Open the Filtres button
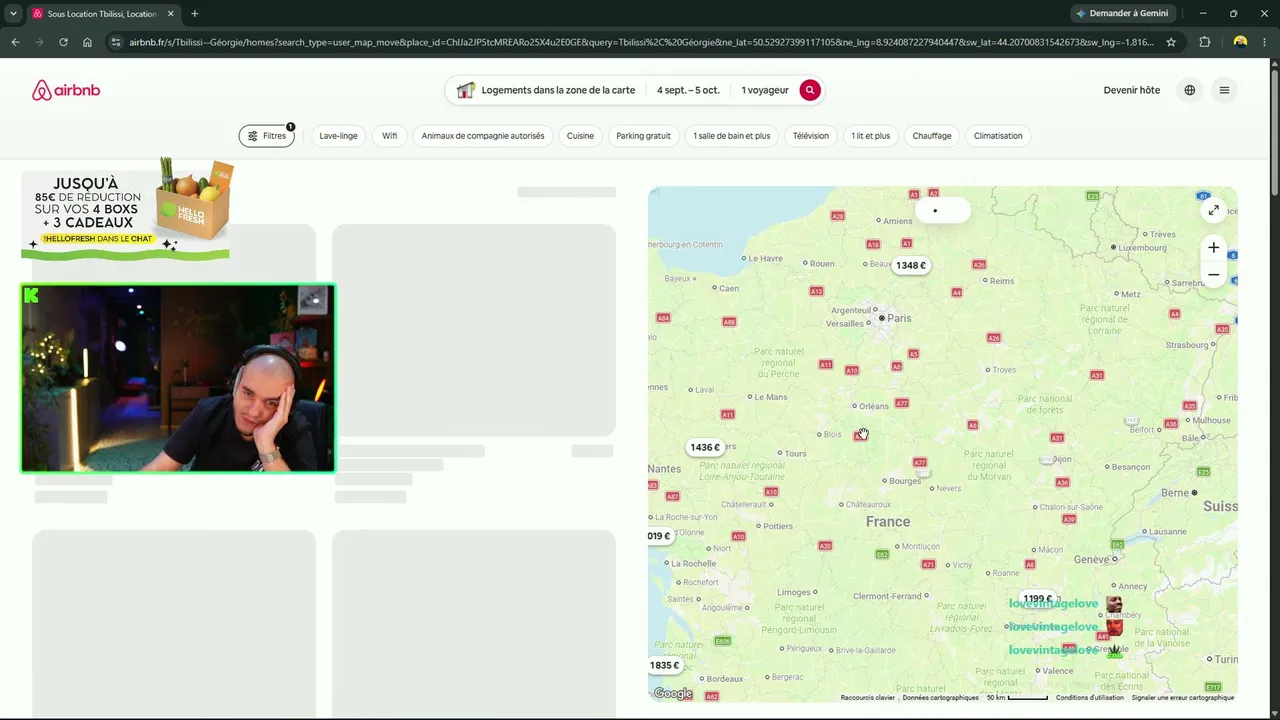The width and height of the screenshot is (1280, 720). click(x=267, y=136)
